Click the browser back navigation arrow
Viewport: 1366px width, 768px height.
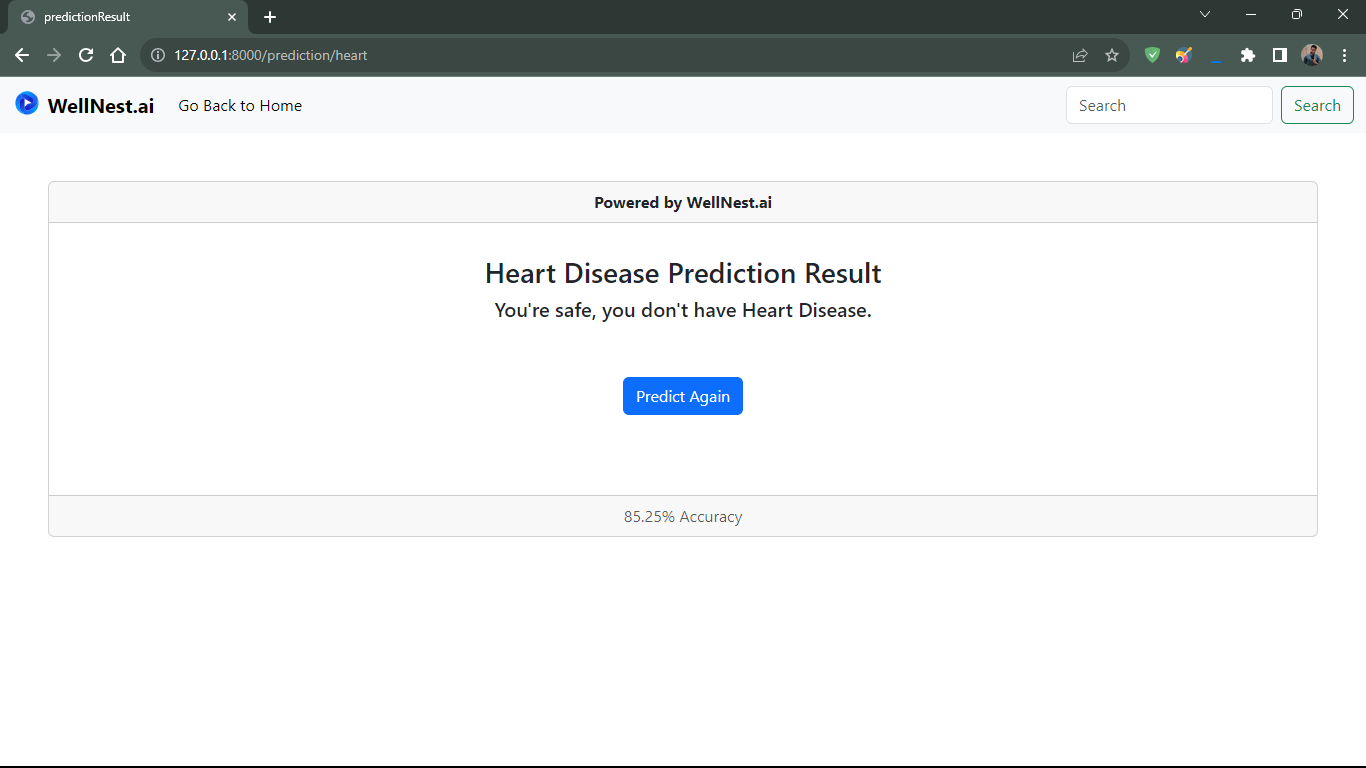(22, 55)
